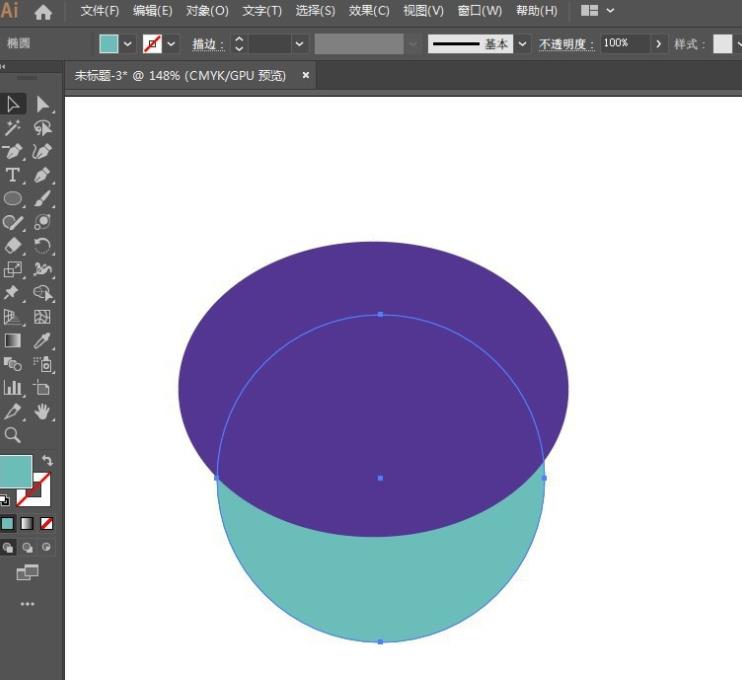Viewport: 742px width, 680px height.
Task: Open the teal fill color dropdown
Action: pos(127,44)
